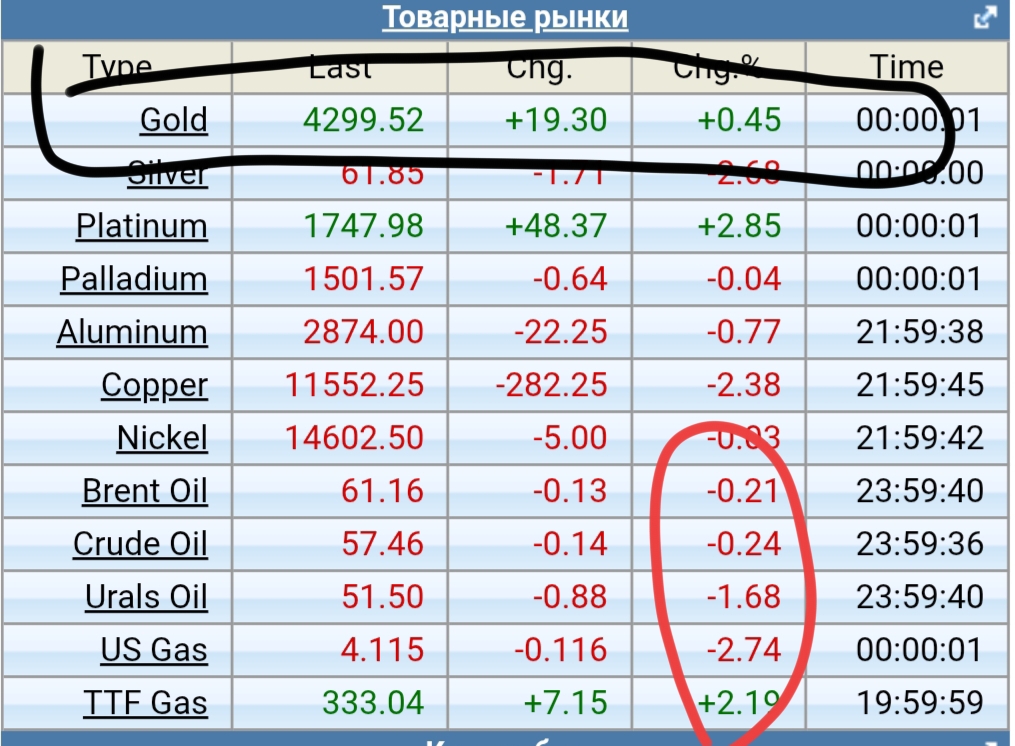1015x746 pixels.
Task: Open the Platinum commodity link
Action: click(142, 226)
